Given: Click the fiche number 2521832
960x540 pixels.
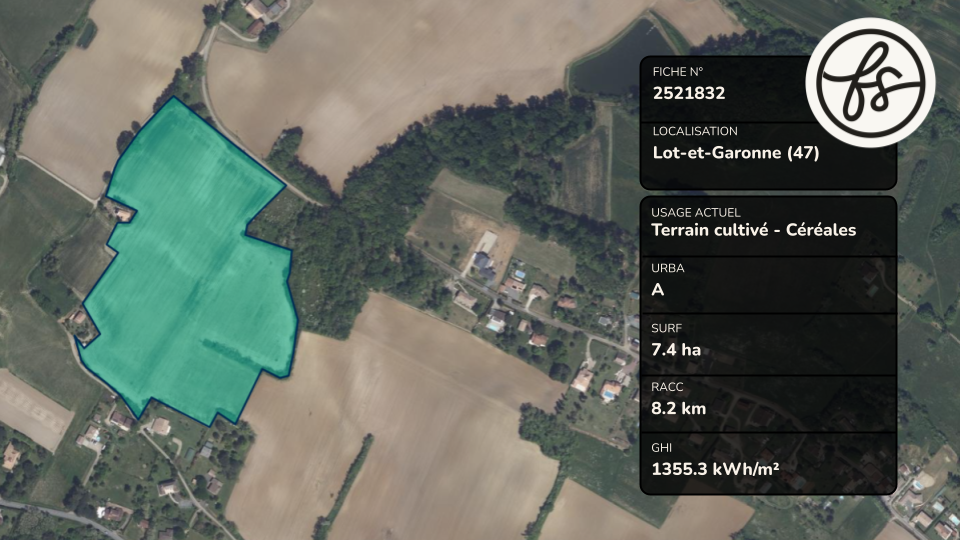Looking at the screenshot, I should click(x=689, y=93).
